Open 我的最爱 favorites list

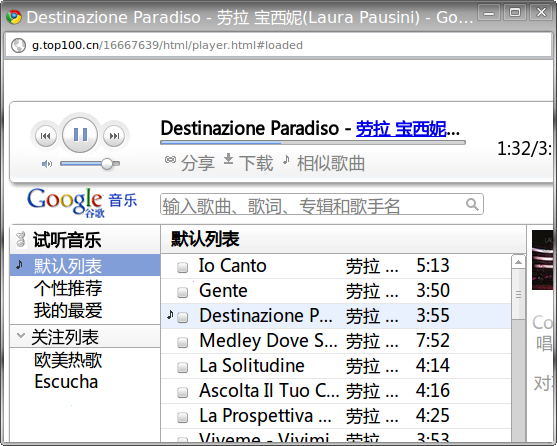tap(68, 310)
